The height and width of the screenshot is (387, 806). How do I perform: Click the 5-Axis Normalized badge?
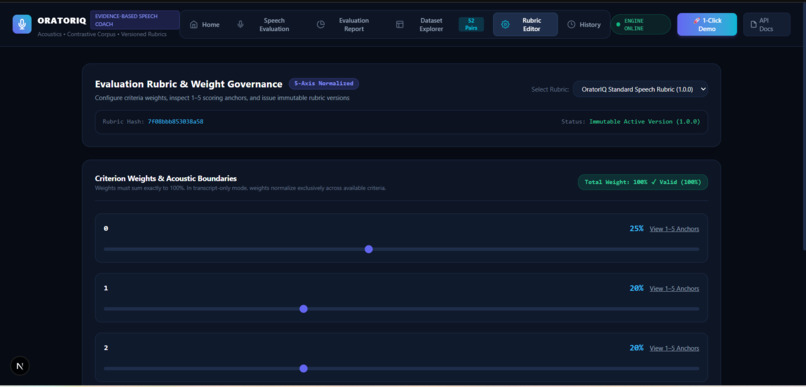point(324,83)
